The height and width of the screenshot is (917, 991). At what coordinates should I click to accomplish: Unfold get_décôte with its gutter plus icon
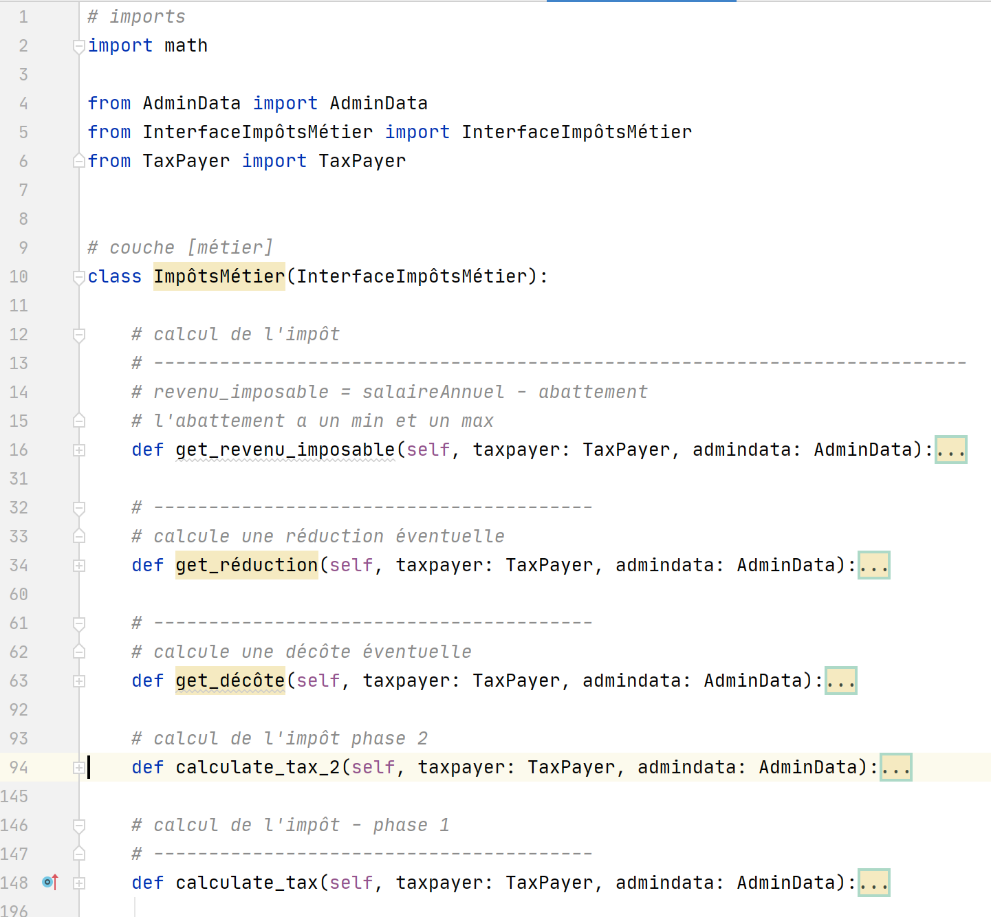tap(79, 682)
